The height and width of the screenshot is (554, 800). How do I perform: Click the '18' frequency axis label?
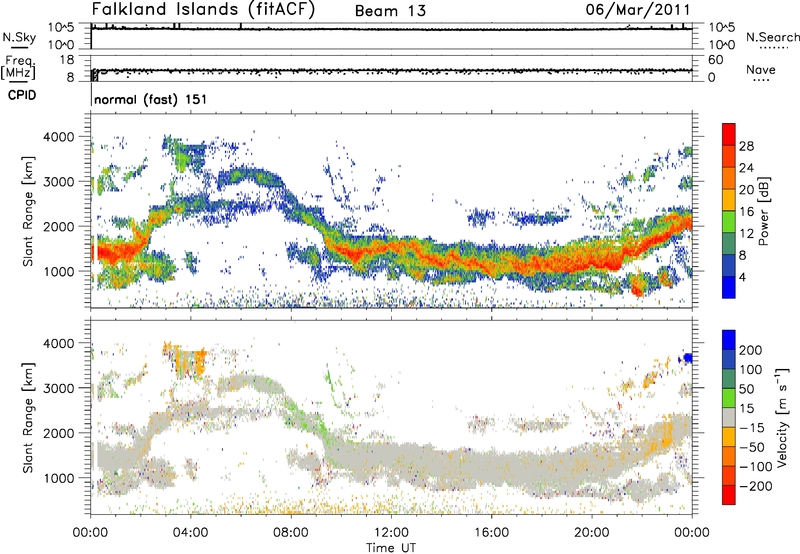(x=67, y=60)
